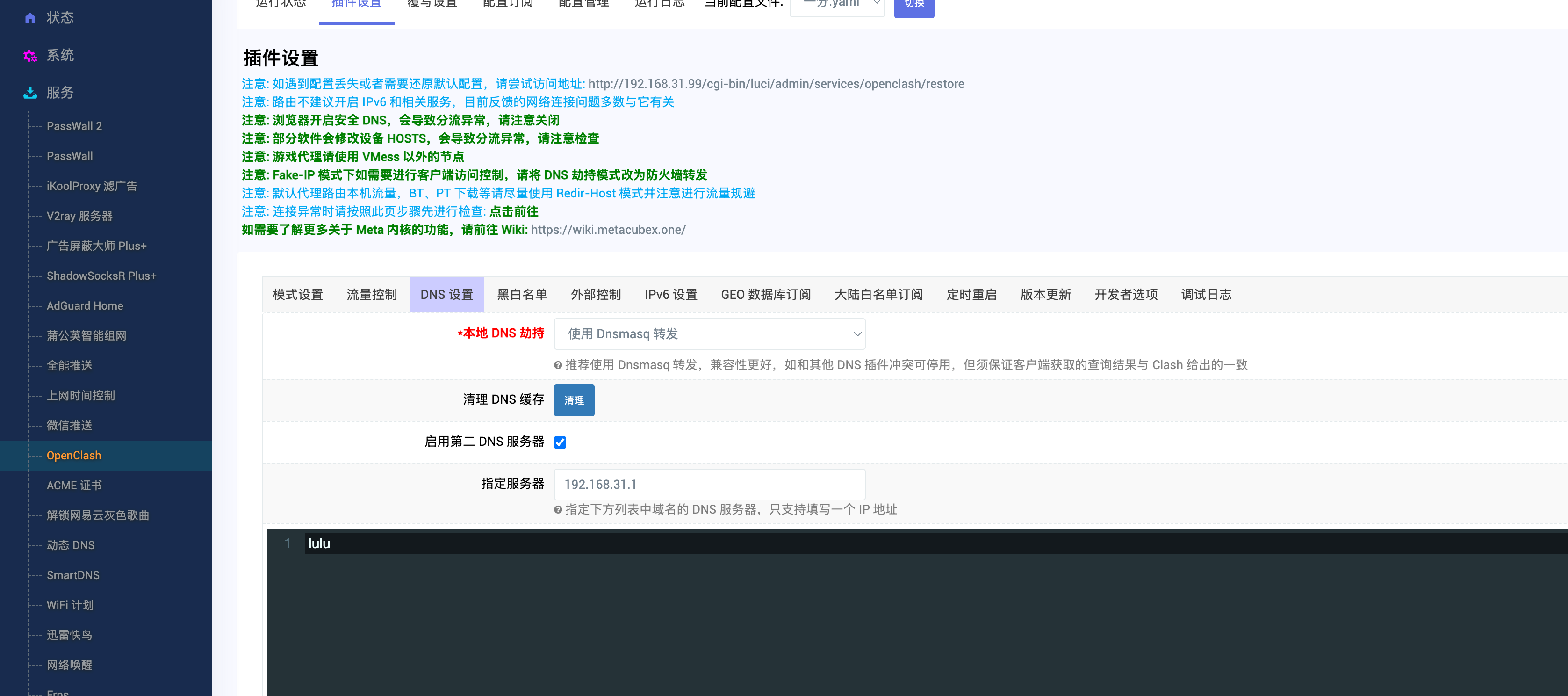The width and height of the screenshot is (1568, 696).
Task: Open PassWall 2 in the sidebar
Action: pyautogui.click(x=74, y=126)
